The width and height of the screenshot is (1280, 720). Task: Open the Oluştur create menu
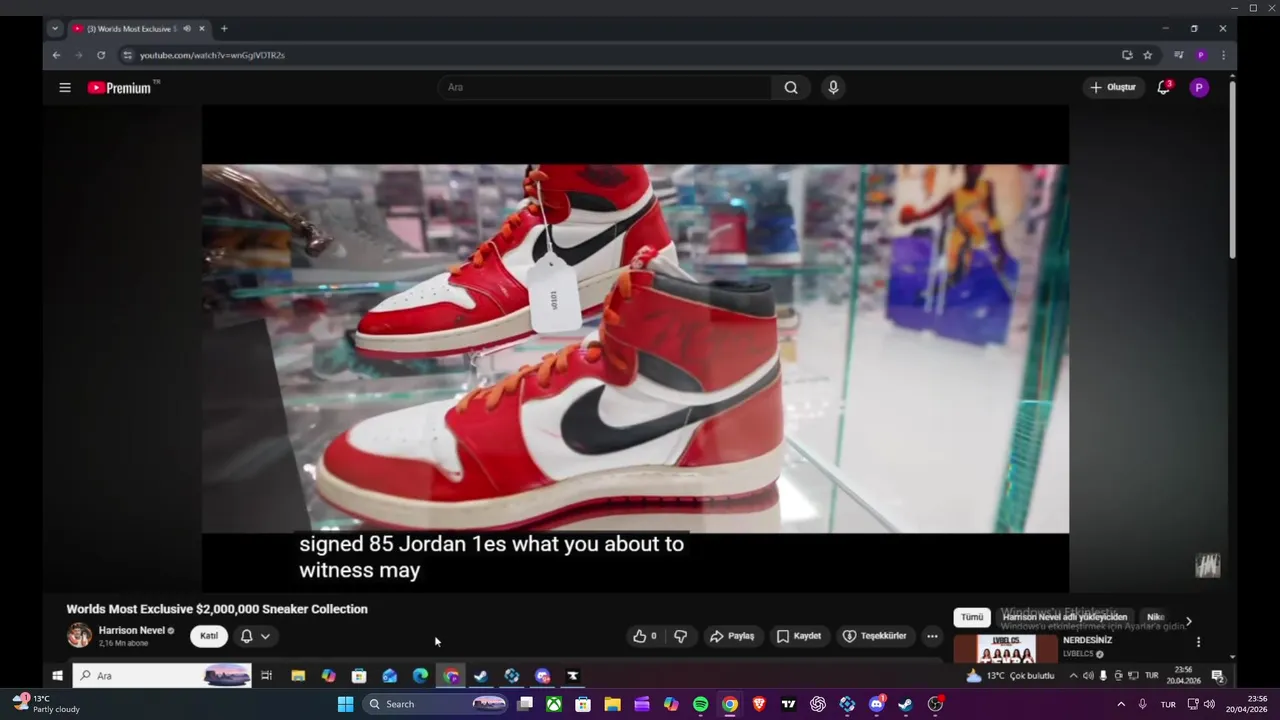[x=1113, y=88]
